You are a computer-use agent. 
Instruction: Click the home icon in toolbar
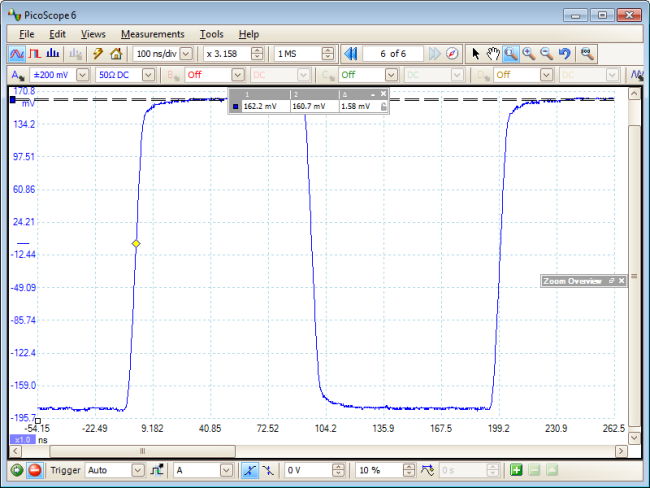(116, 53)
